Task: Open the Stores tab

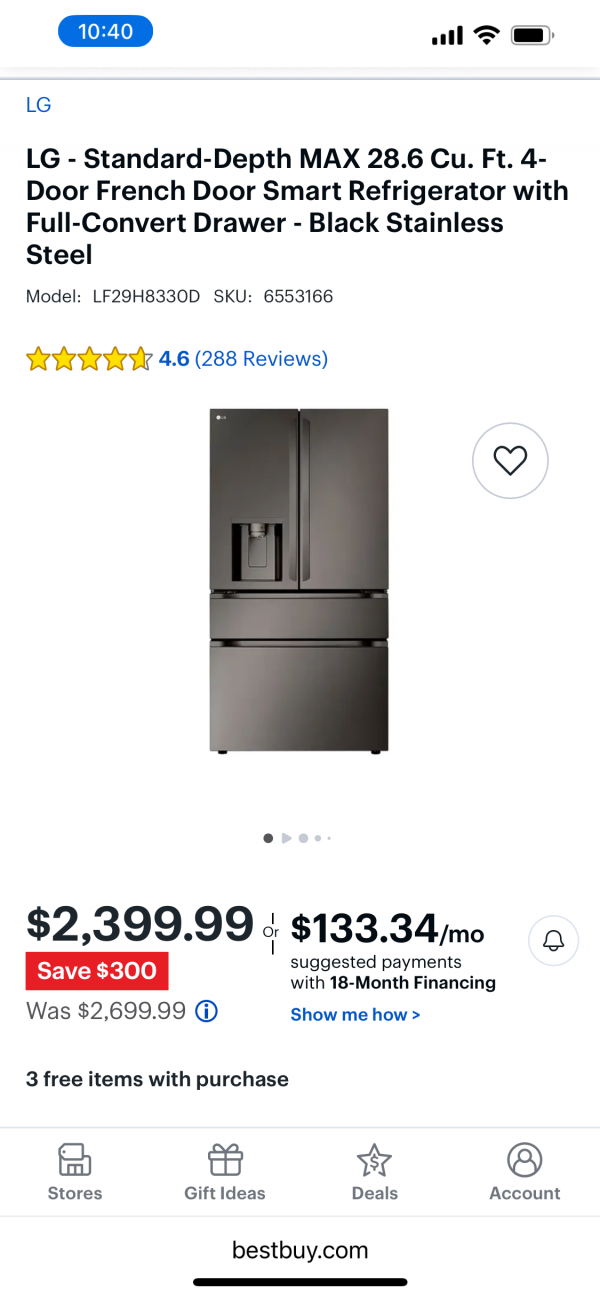Action: [x=75, y=1172]
